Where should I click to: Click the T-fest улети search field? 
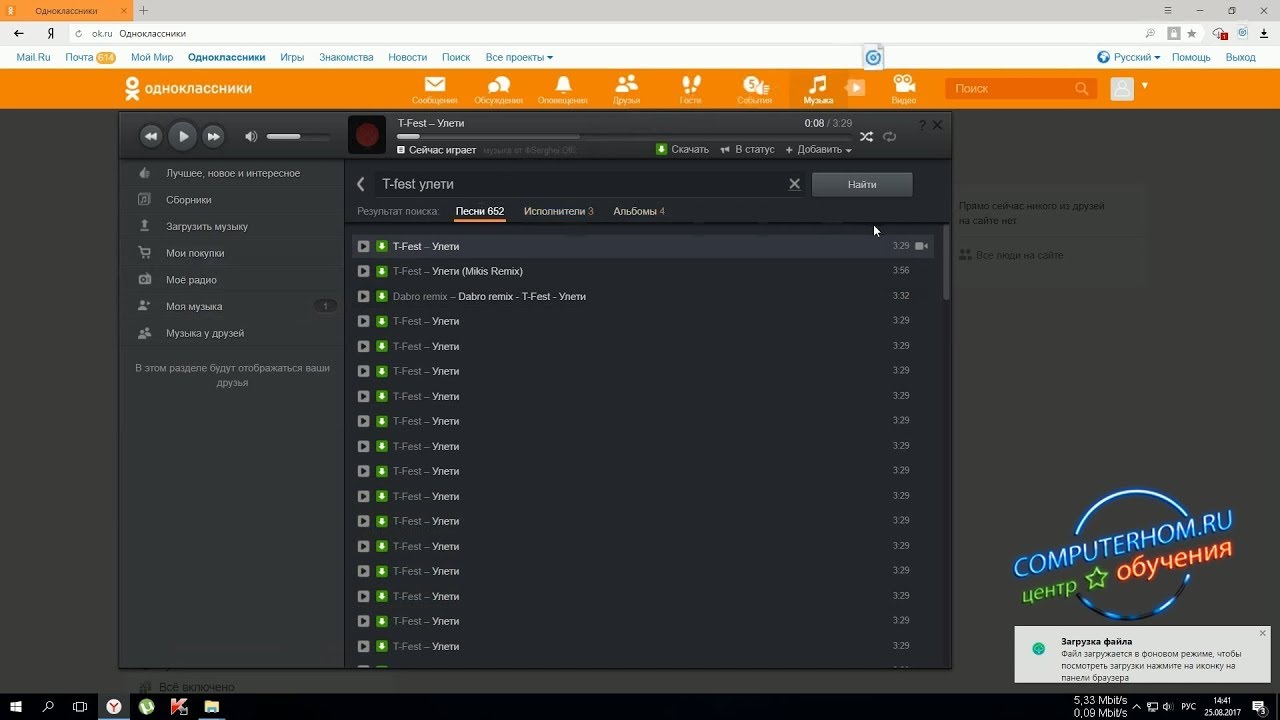pyautogui.click(x=580, y=184)
